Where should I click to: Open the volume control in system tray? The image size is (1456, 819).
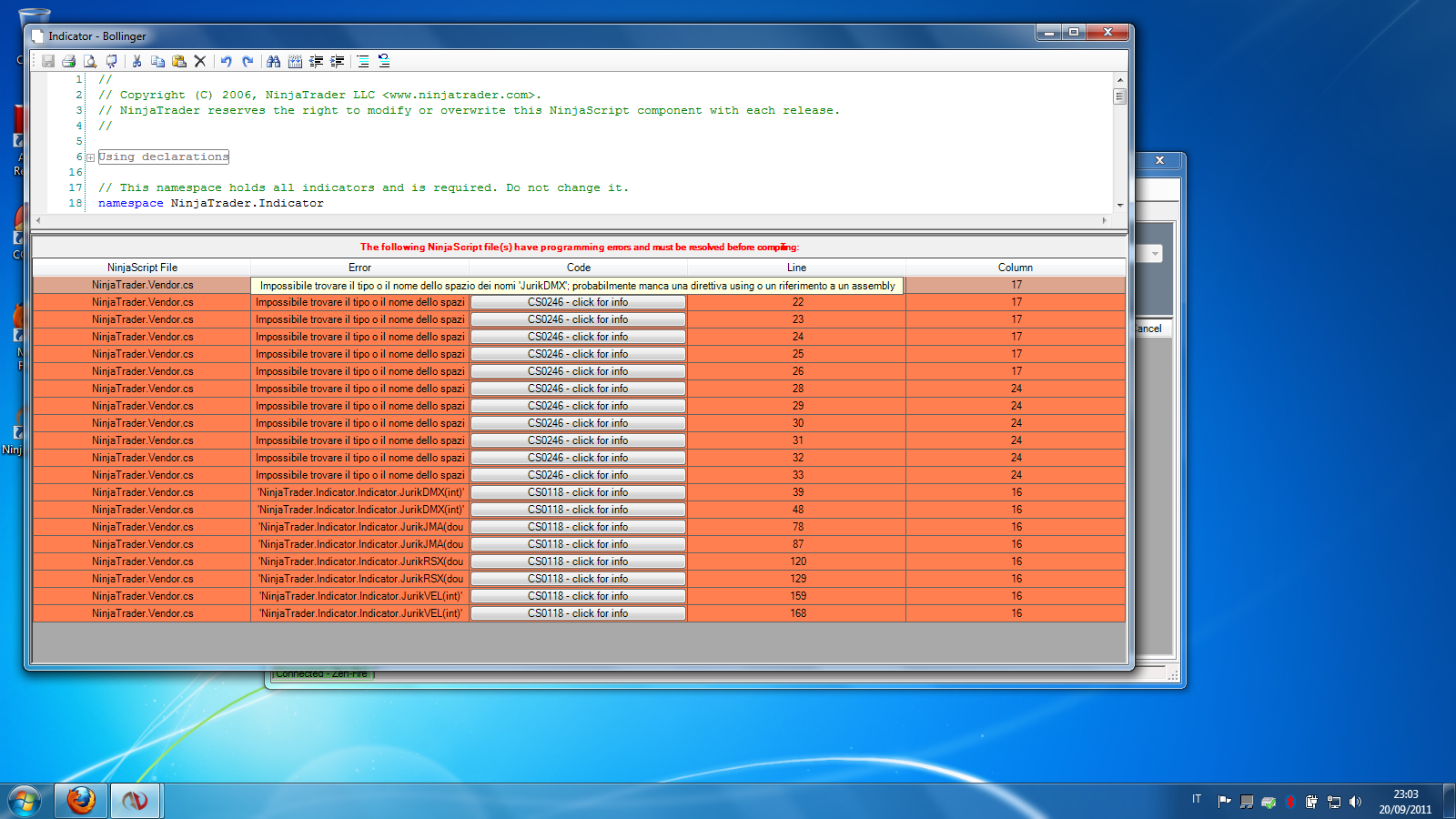(x=1356, y=802)
